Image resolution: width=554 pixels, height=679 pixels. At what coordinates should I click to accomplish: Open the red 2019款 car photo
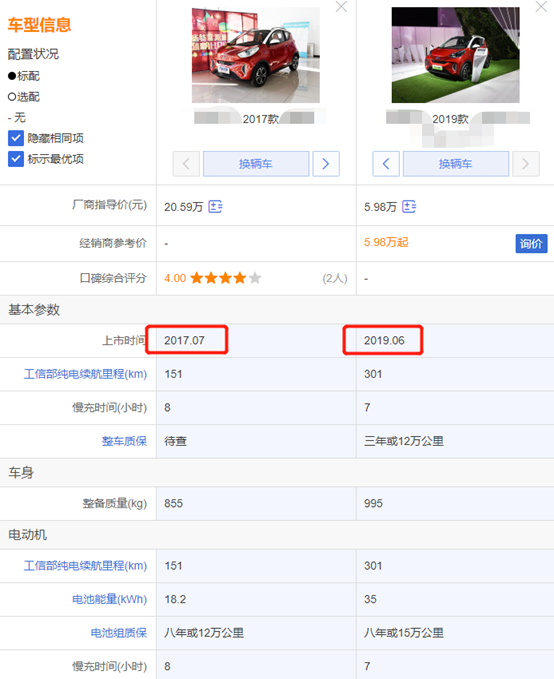point(456,55)
